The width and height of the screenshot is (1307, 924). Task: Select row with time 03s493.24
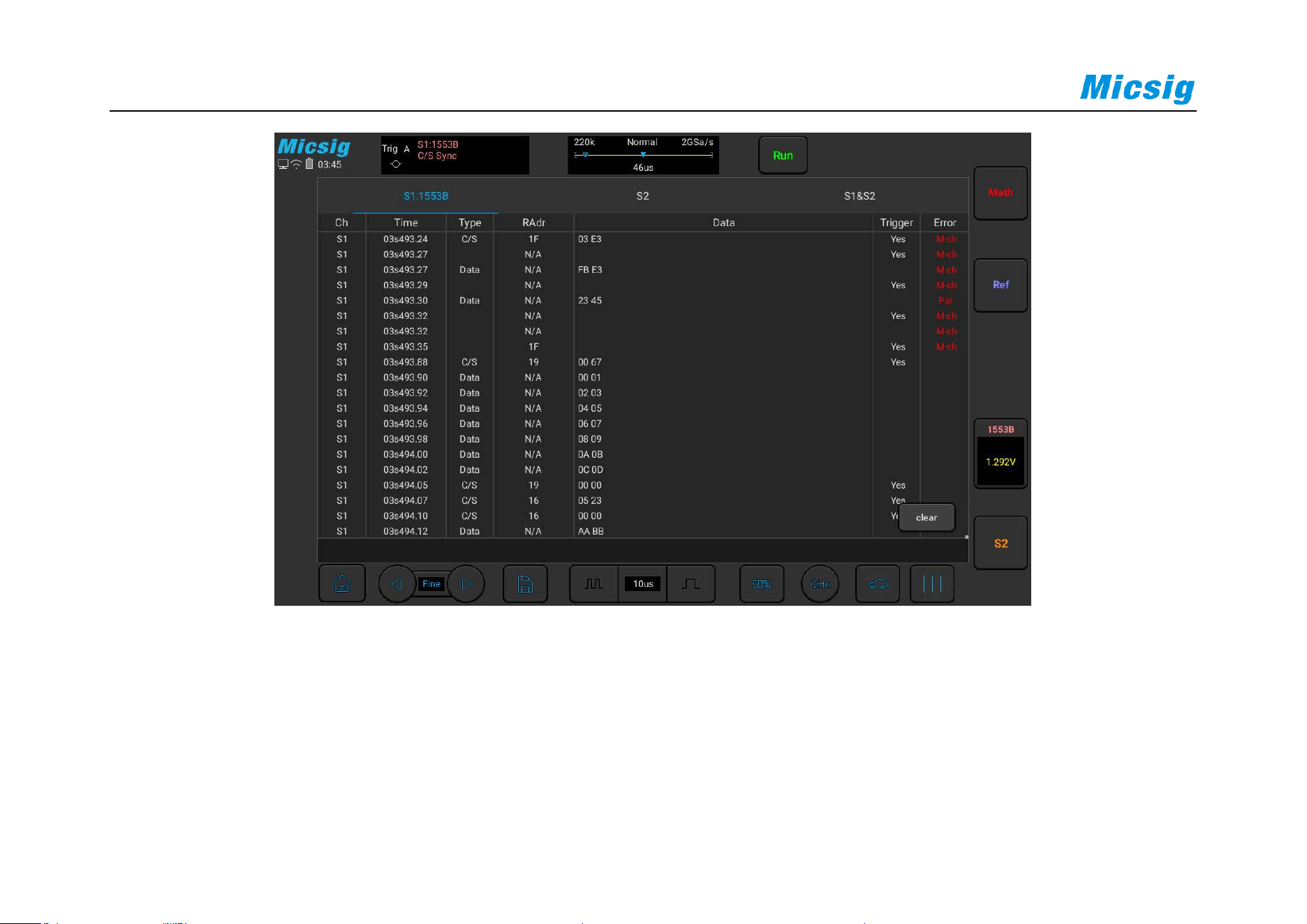pos(643,239)
